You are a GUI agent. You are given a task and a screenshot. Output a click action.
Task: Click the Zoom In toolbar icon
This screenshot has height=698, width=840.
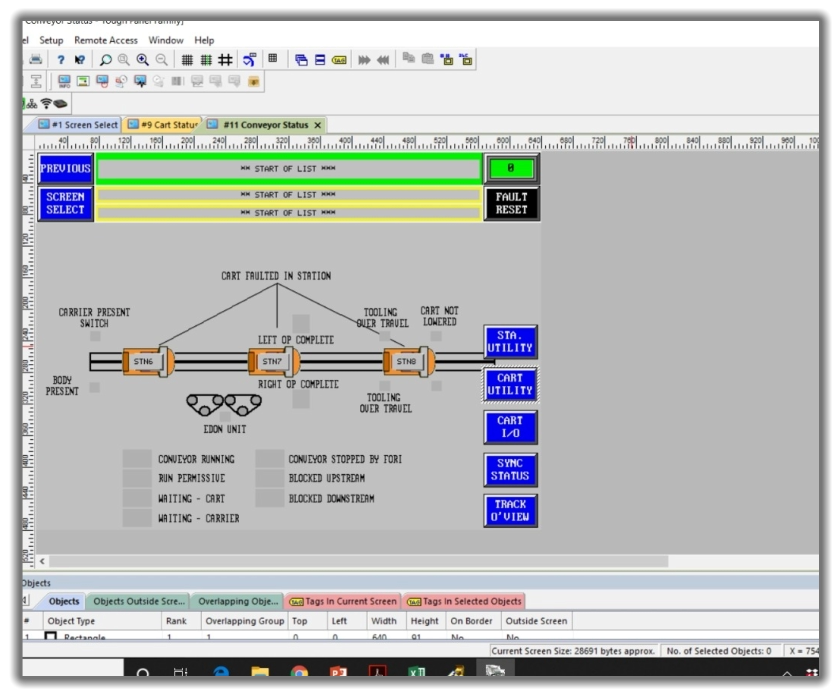pos(142,58)
